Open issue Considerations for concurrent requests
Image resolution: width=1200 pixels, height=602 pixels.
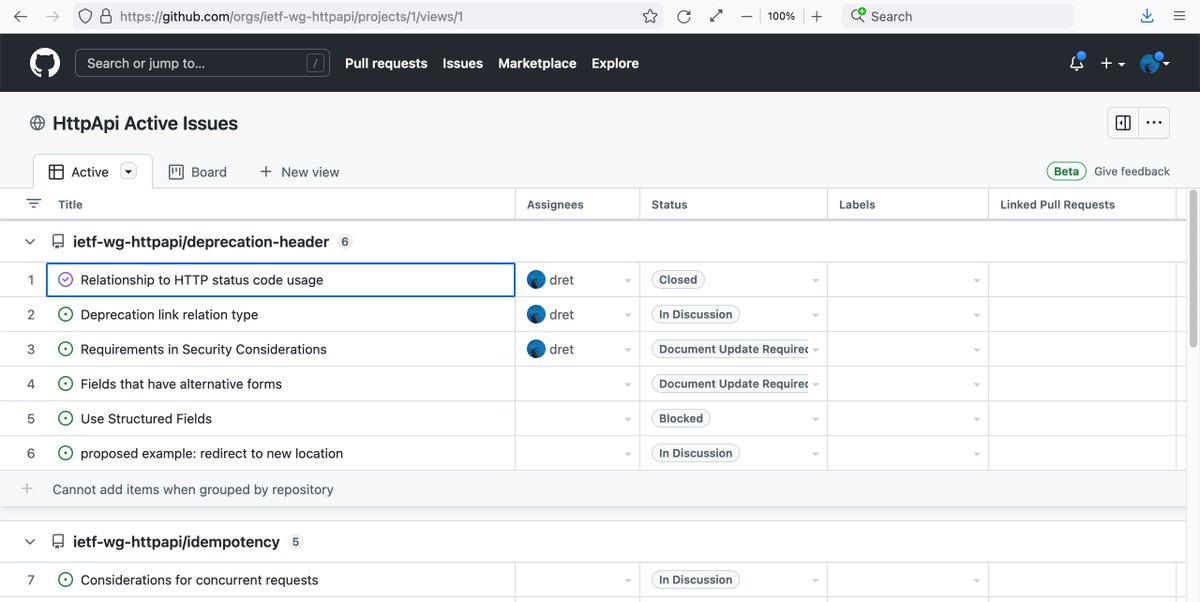[x=199, y=580]
